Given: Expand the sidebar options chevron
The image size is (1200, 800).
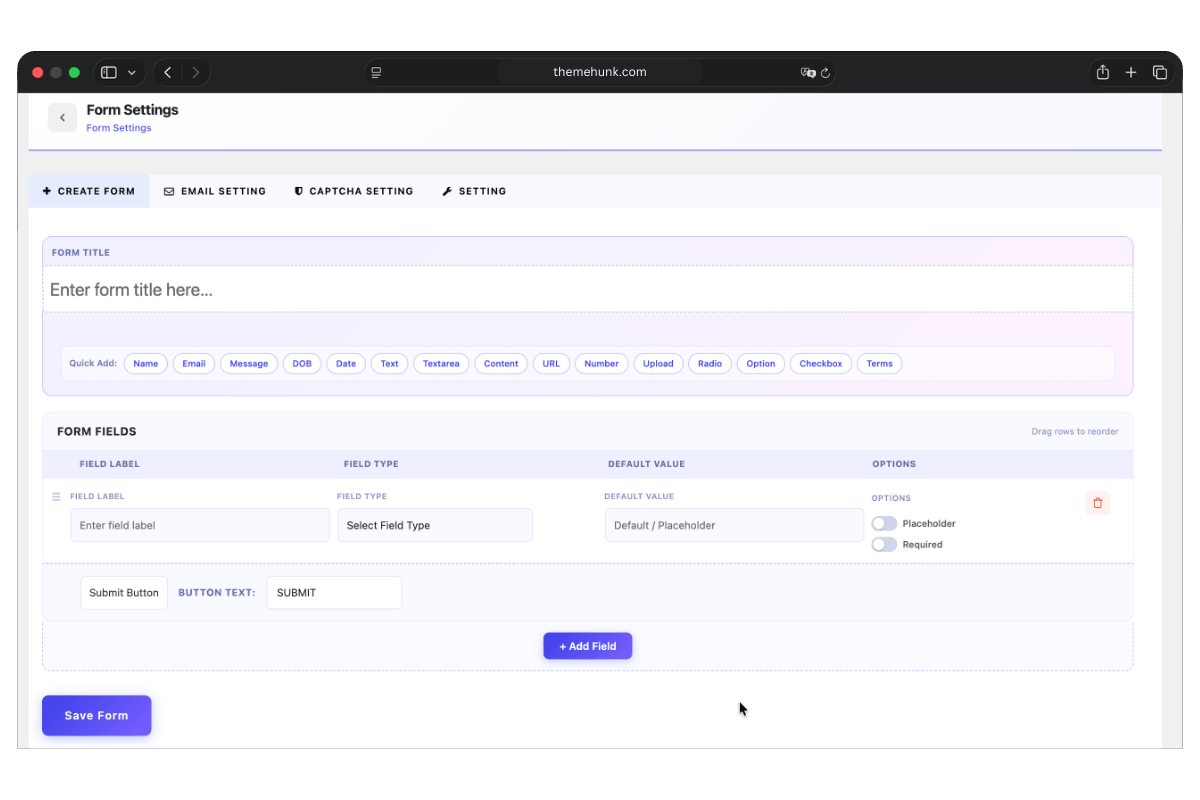Looking at the screenshot, I should [132, 72].
